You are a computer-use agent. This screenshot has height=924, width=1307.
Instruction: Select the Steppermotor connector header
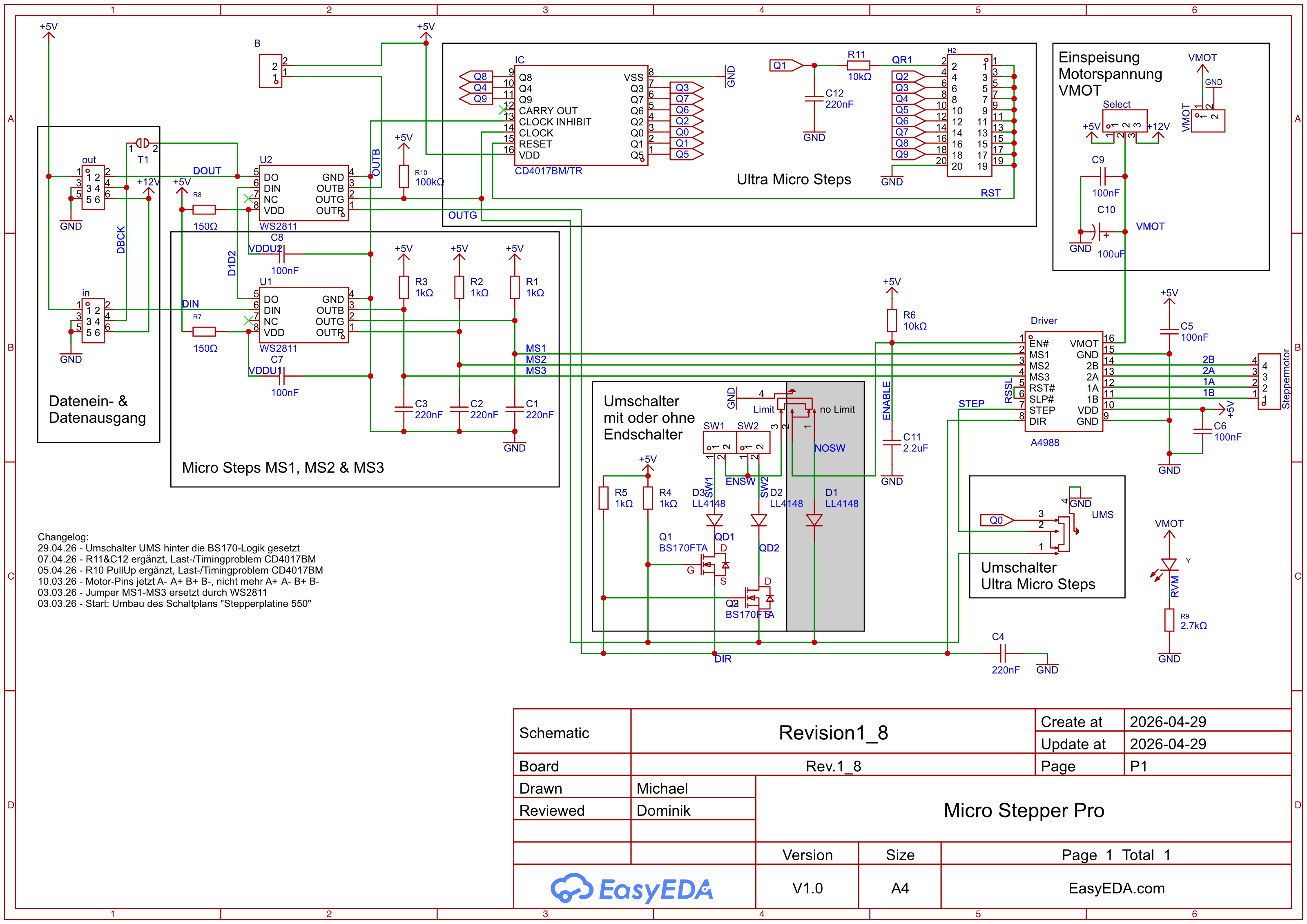[1268, 381]
